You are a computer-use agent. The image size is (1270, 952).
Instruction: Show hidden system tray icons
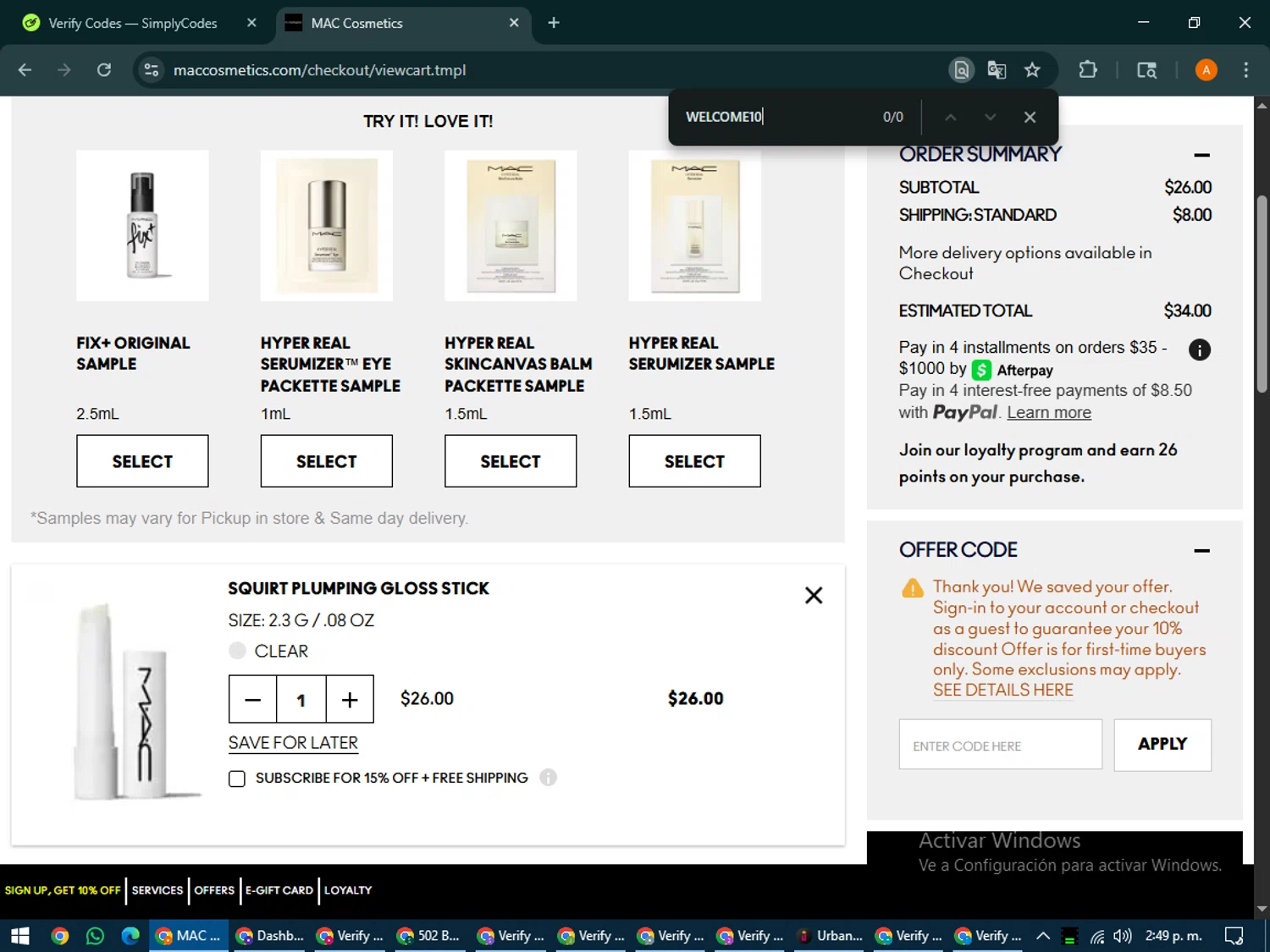1043,936
